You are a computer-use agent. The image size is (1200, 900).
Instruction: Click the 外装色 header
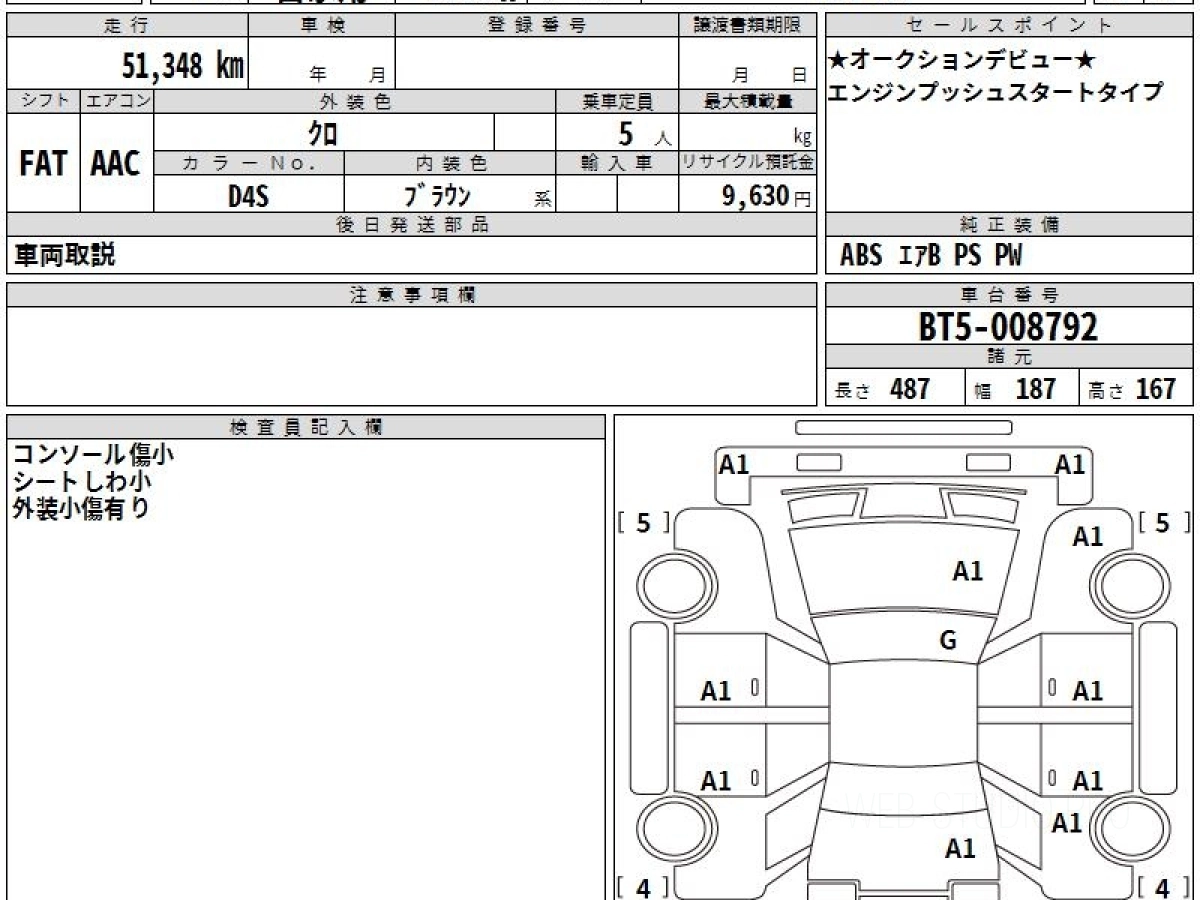coord(355,101)
